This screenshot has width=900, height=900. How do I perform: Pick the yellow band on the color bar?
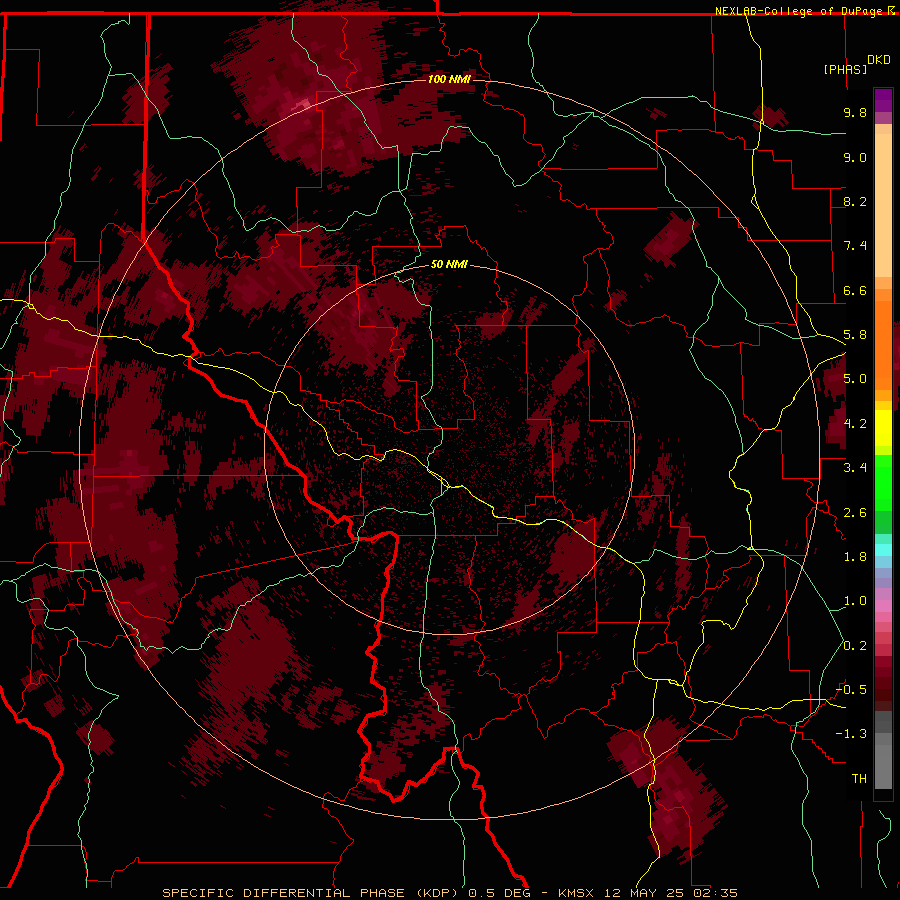[883, 428]
